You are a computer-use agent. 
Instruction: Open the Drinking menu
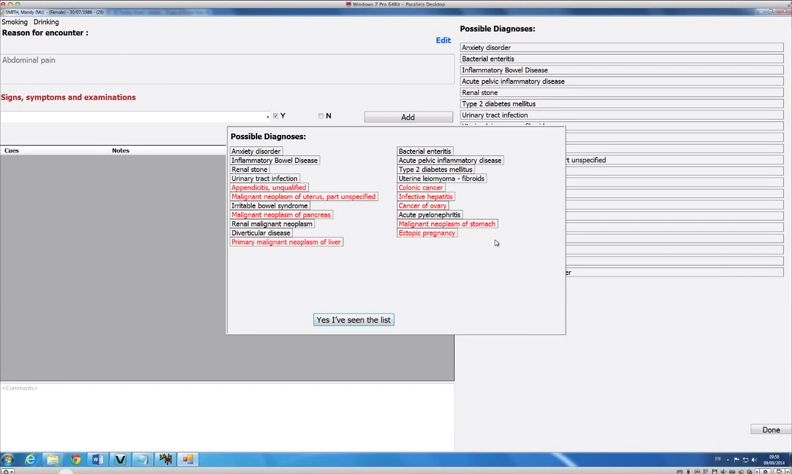(46, 22)
